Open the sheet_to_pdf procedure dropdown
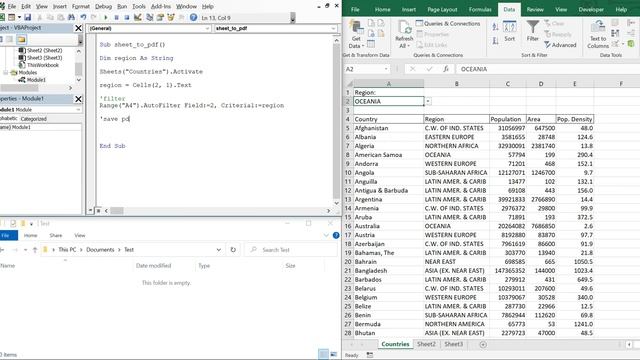The width and height of the screenshot is (640, 360). click(333, 29)
